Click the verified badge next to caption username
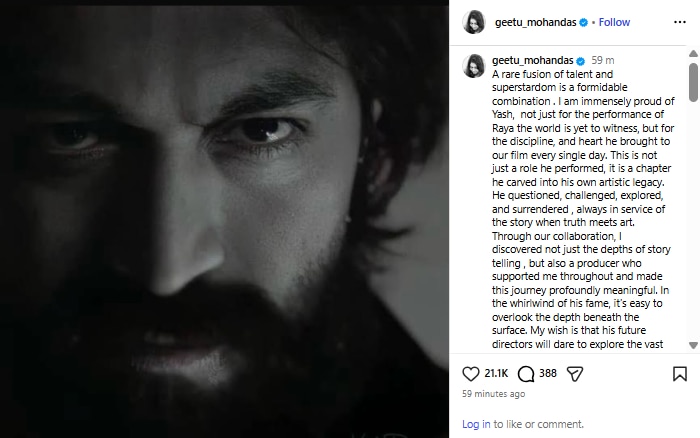 pyautogui.click(x=581, y=60)
